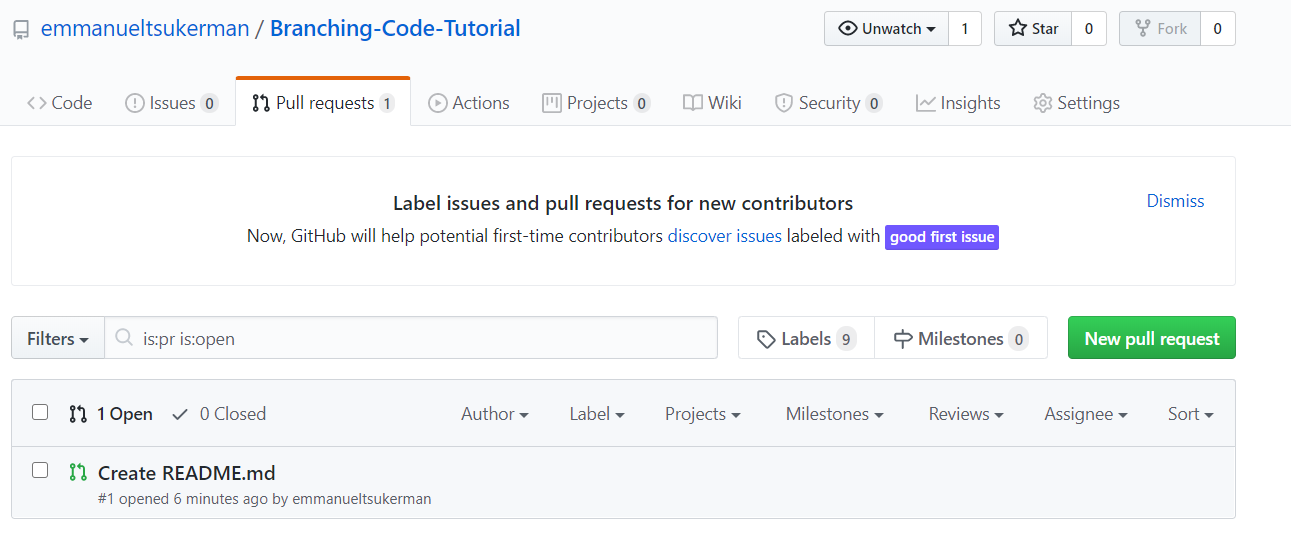Click the Fork button
This screenshot has height=549, width=1291.
click(x=1160, y=28)
